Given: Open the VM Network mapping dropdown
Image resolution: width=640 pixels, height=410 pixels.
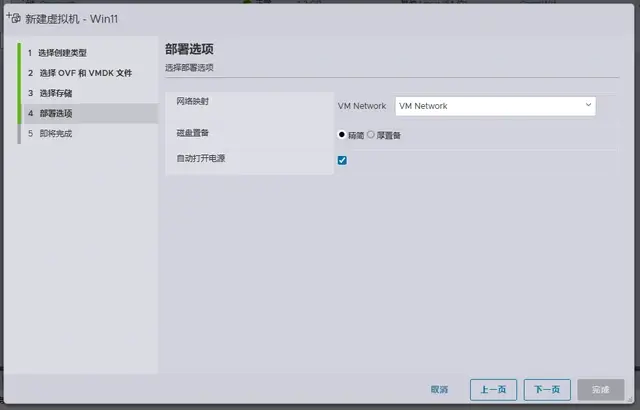Looking at the screenshot, I should 495,106.
